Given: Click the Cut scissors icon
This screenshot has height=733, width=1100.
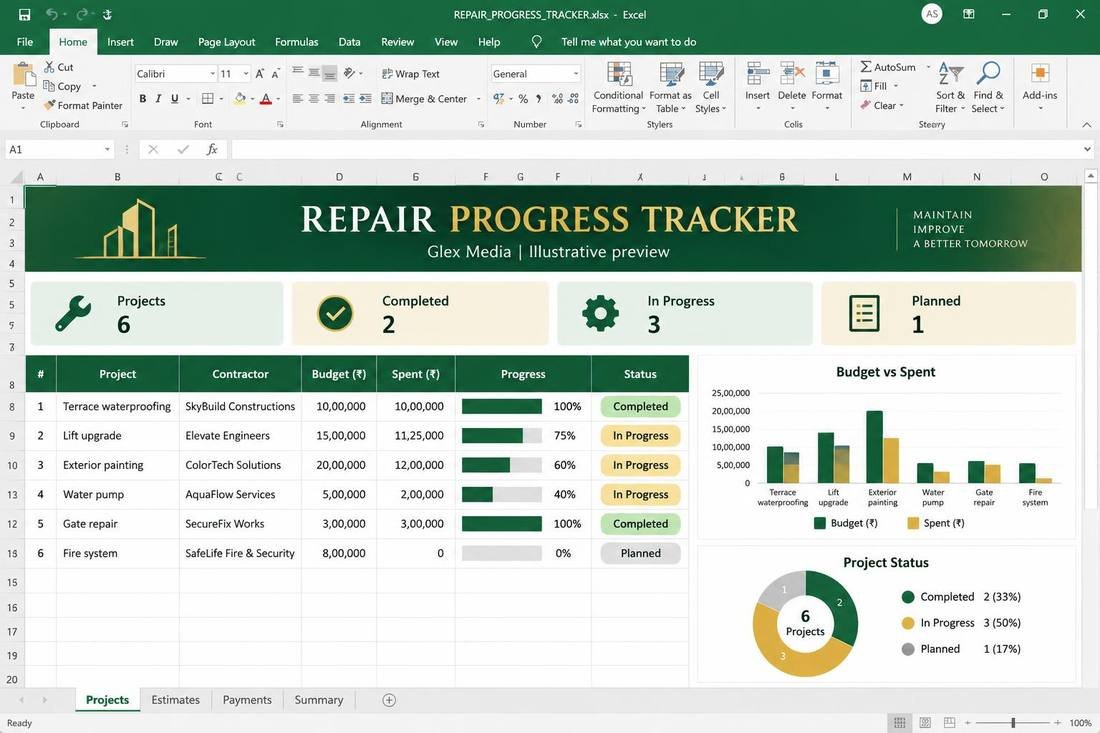Looking at the screenshot, I should pos(49,67).
